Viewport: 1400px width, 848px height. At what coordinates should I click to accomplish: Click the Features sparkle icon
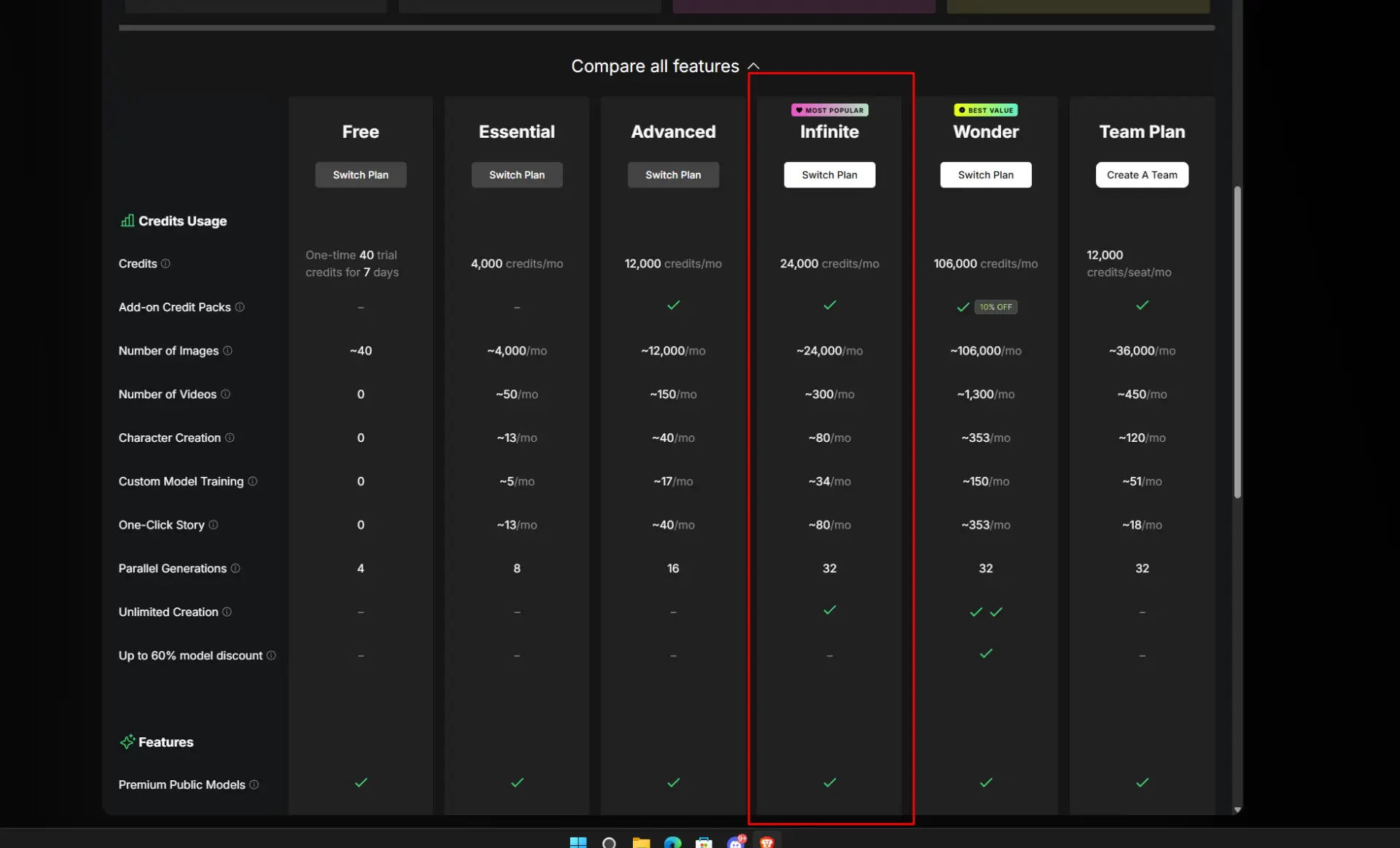pos(127,742)
